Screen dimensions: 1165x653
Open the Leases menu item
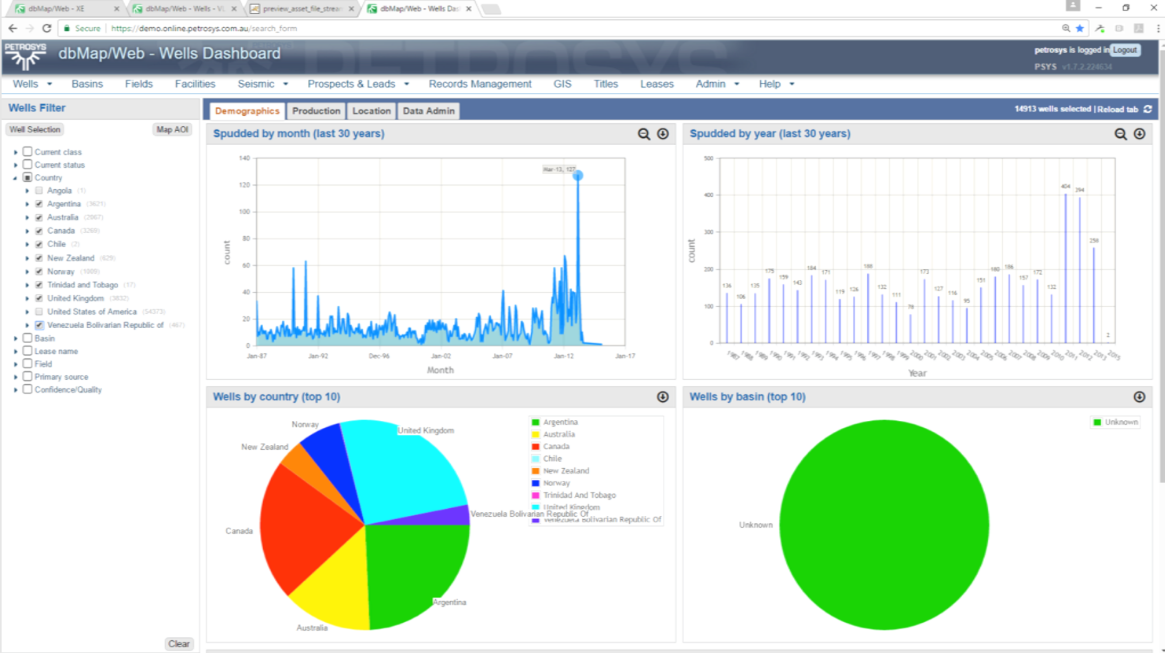click(657, 84)
